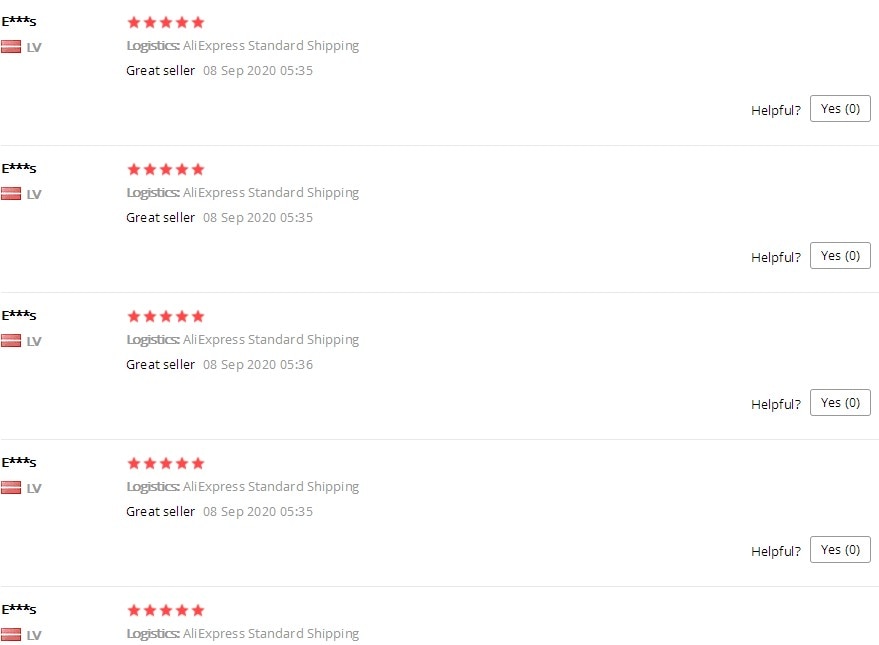Click Latvia flag icon in second review
The height and width of the screenshot is (645, 879).
tap(11, 193)
